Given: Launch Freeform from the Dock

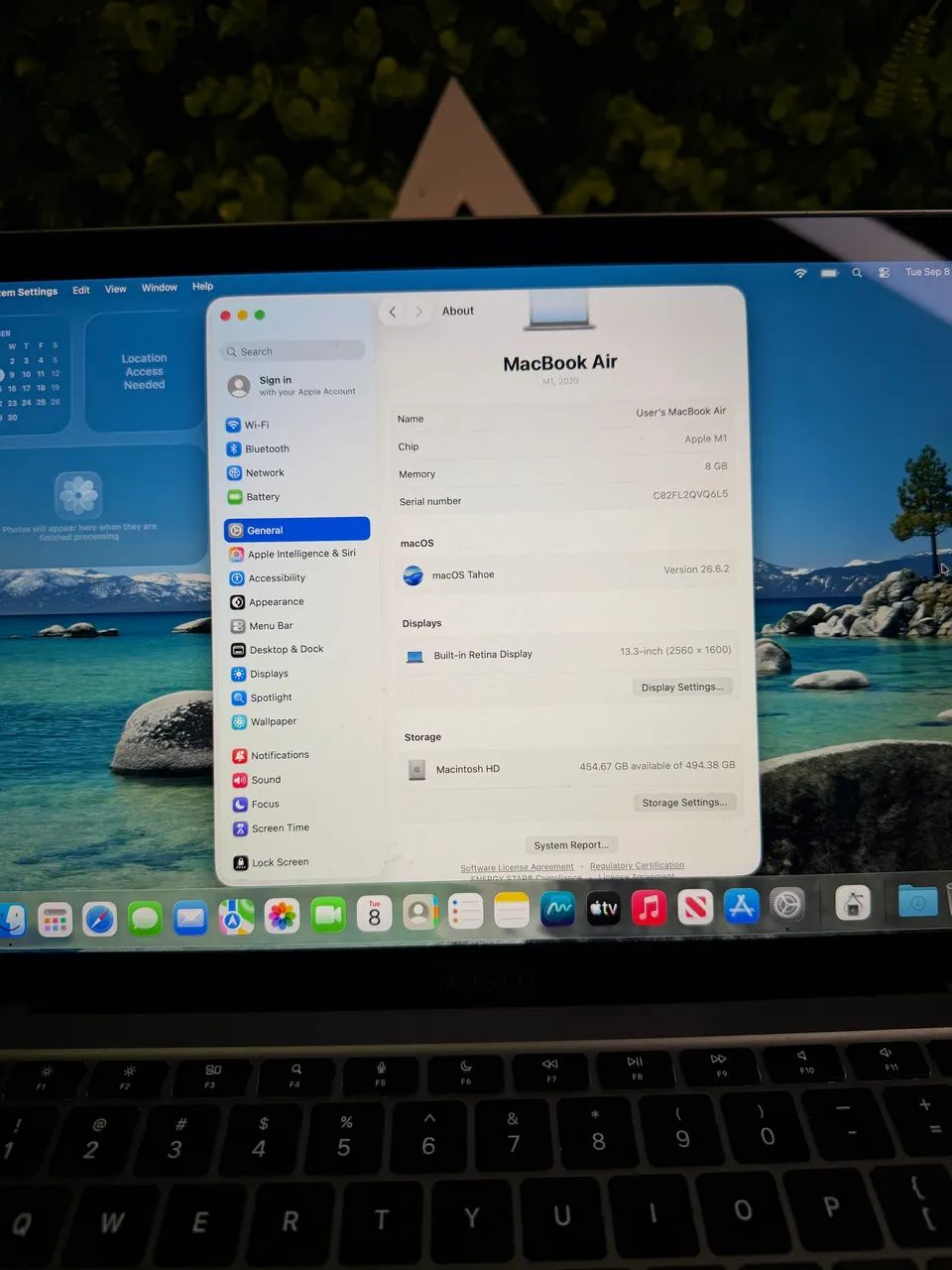Looking at the screenshot, I should click(x=557, y=909).
